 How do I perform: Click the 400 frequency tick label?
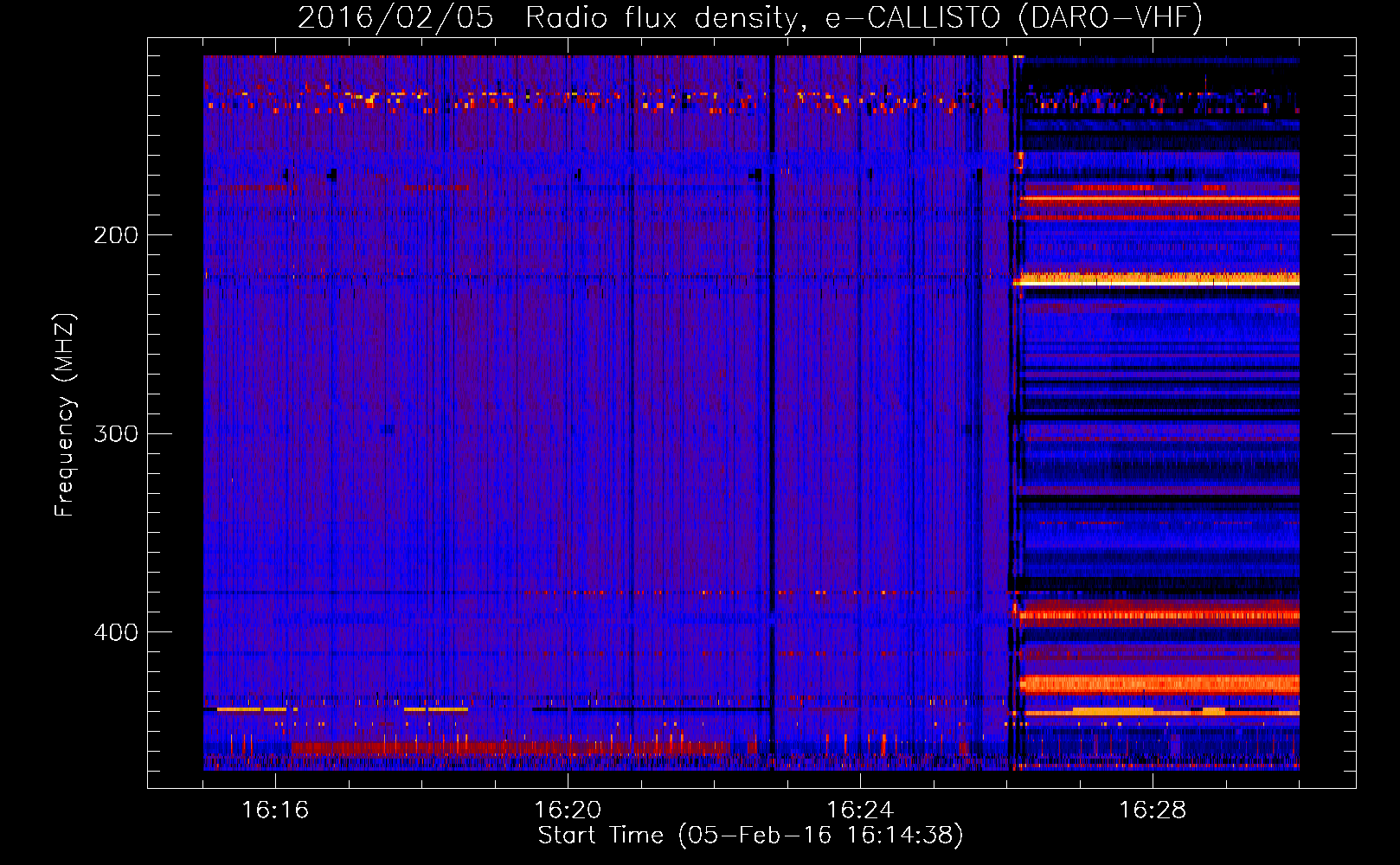(x=116, y=632)
